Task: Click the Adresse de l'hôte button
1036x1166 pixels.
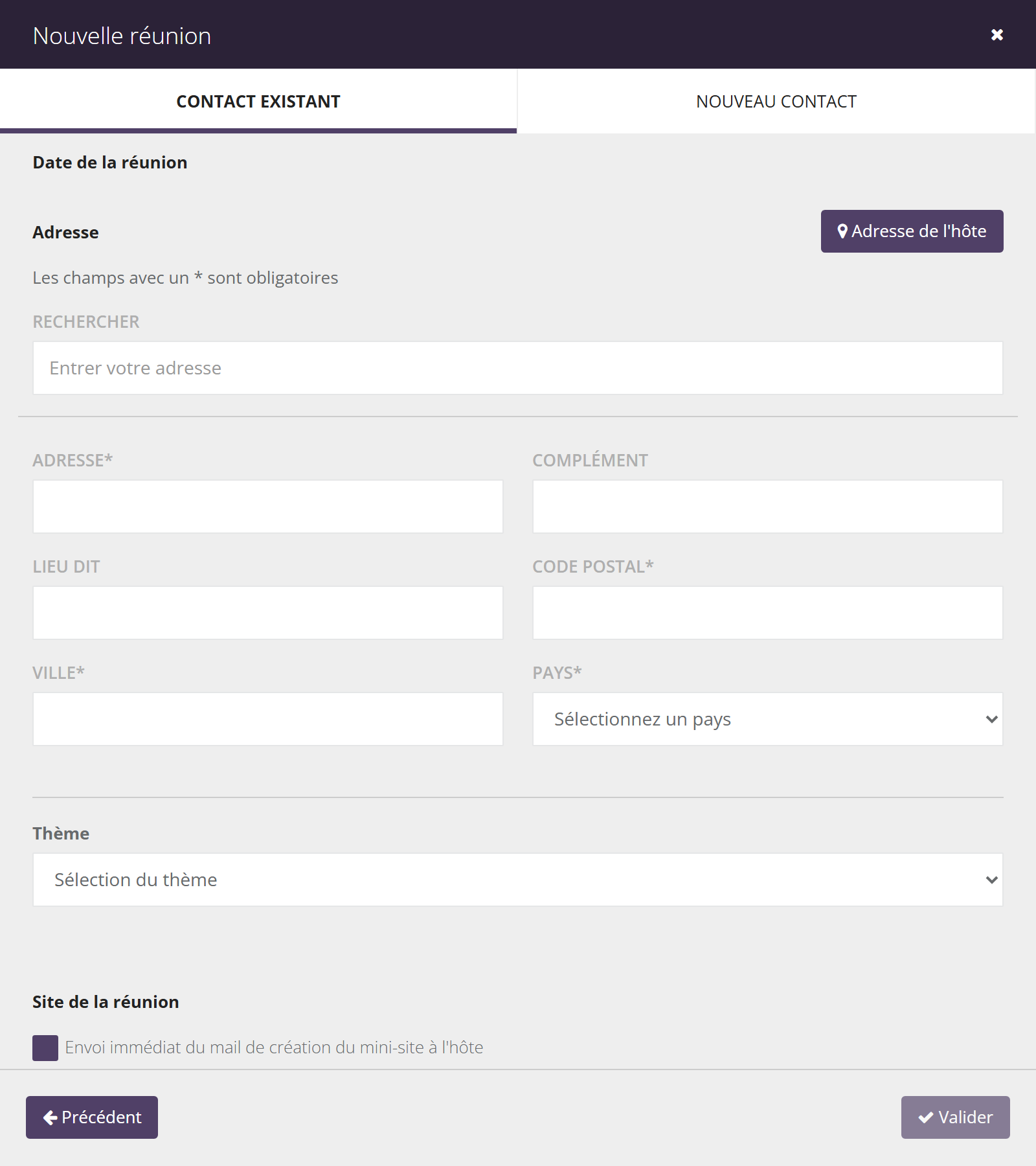Action: coord(912,231)
